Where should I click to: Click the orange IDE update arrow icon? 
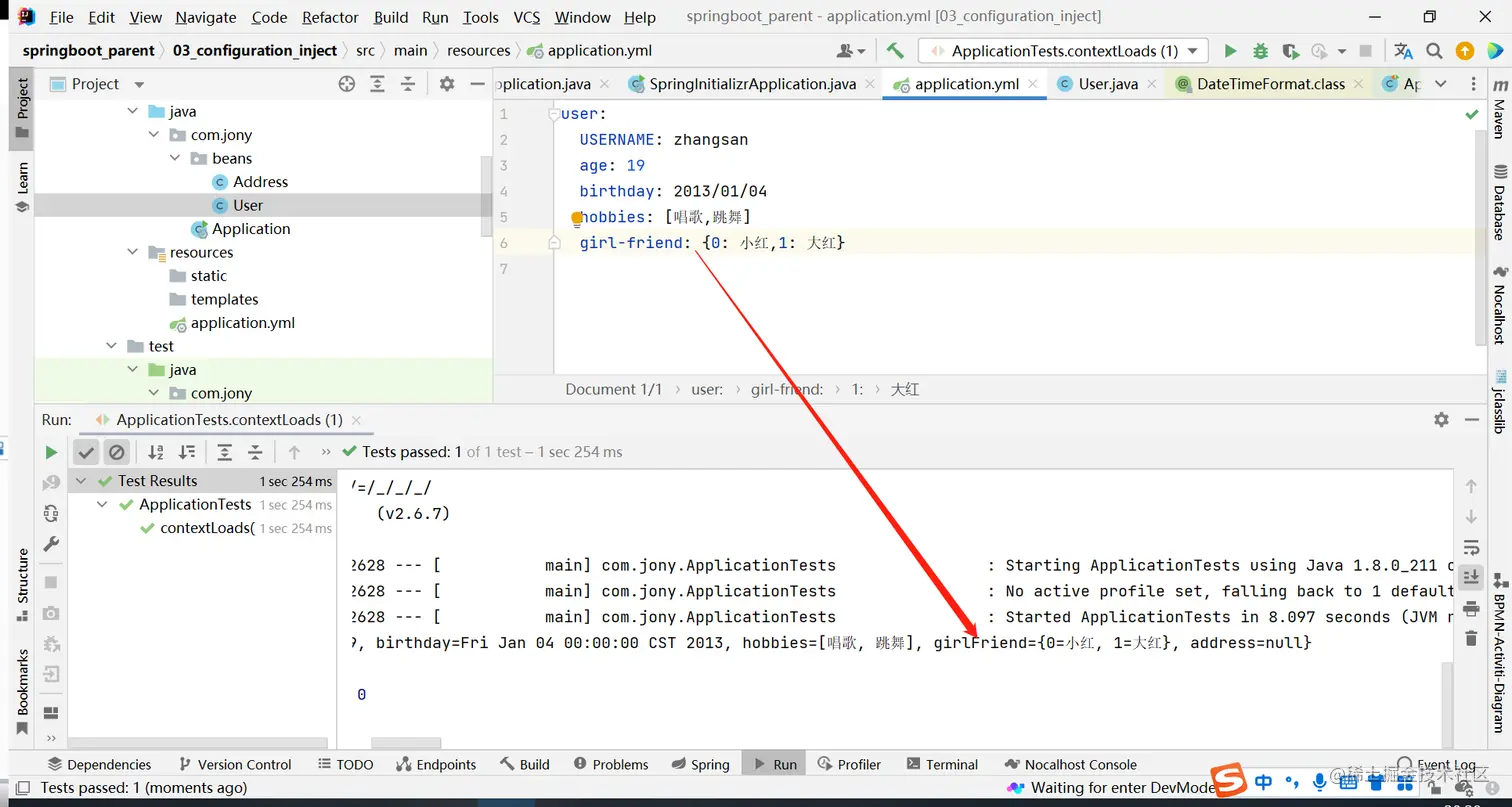(1465, 51)
